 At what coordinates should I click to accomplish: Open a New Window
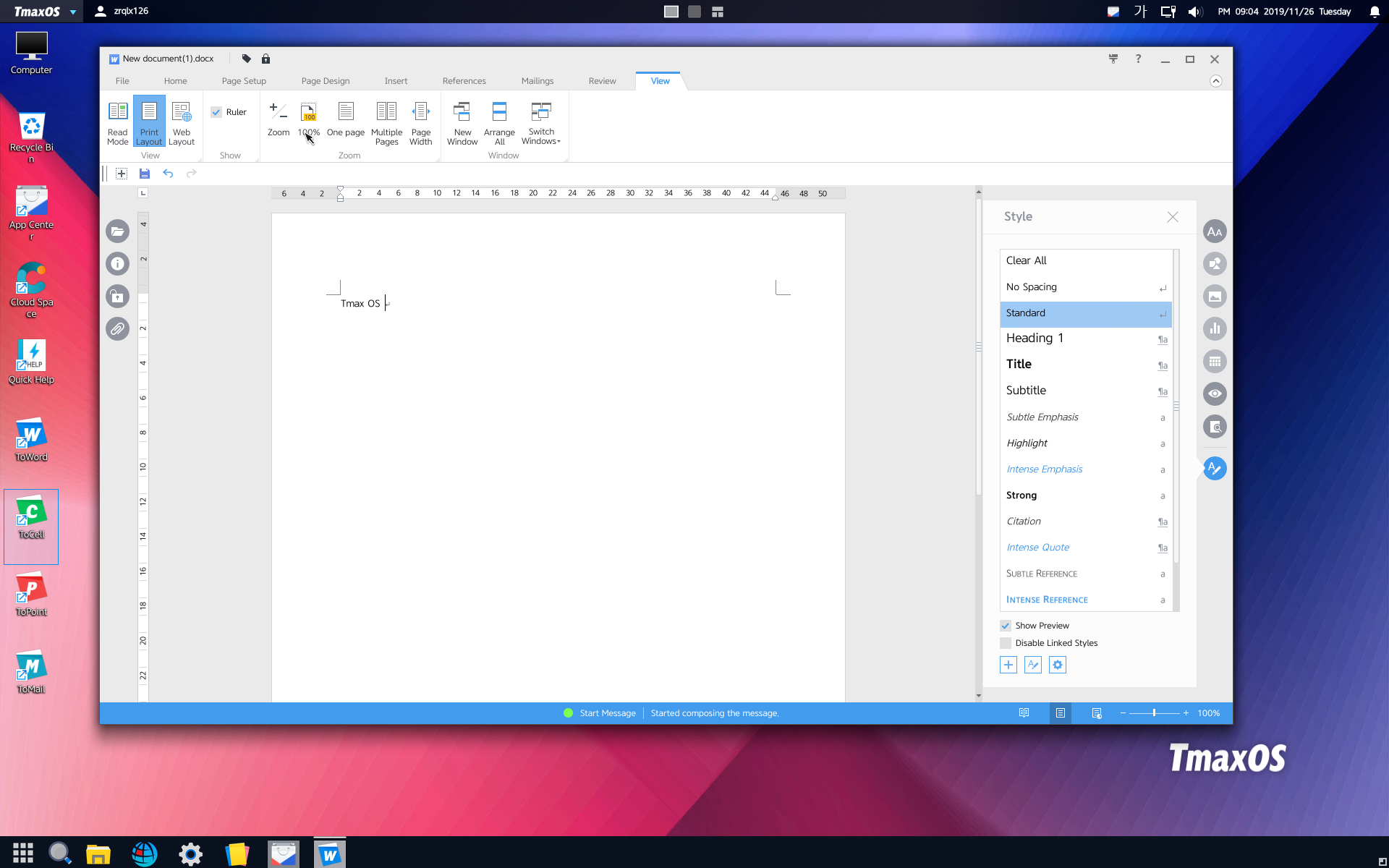[x=462, y=122]
